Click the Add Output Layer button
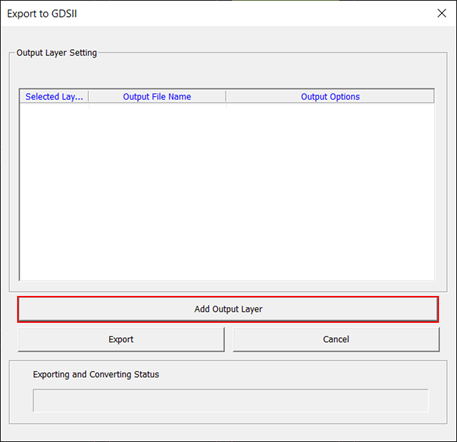The width and height of the screenshot is (457, 442). click(228, 309)
